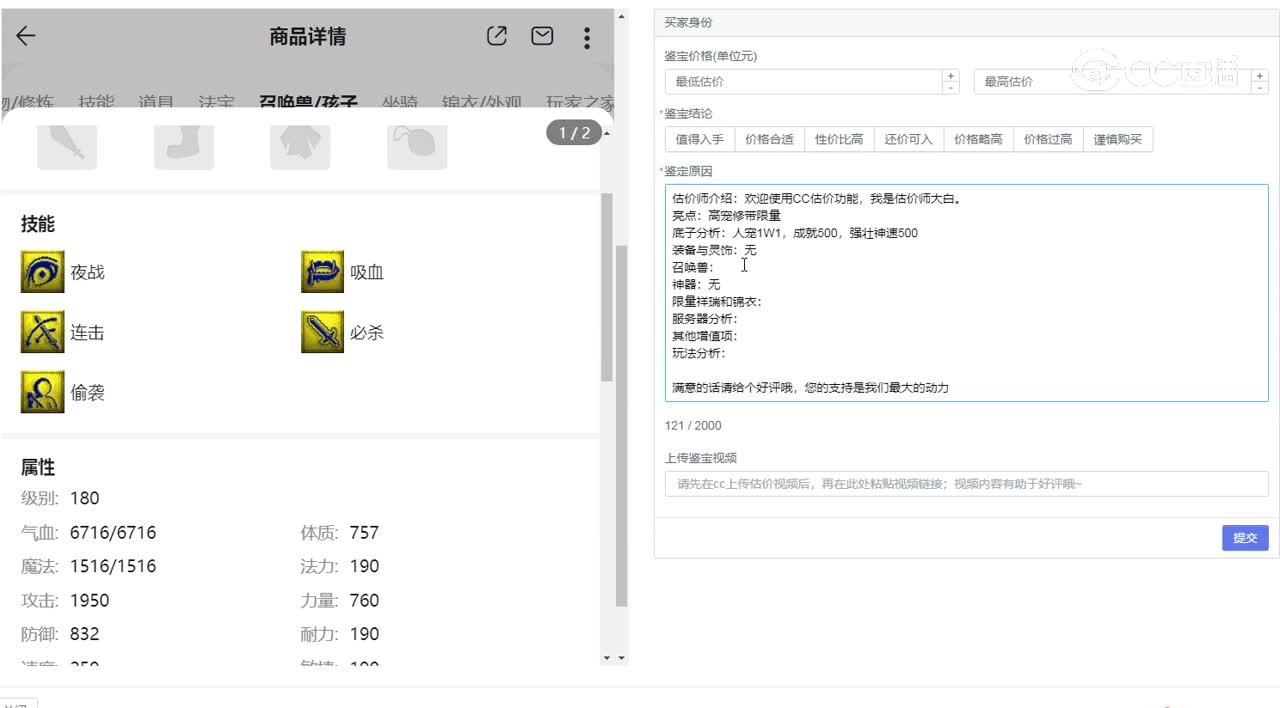1280x708 pixels.
Task: Select 谨慎购买 conclusion option
Action: pyautogui.click(x=1118, y=140)
